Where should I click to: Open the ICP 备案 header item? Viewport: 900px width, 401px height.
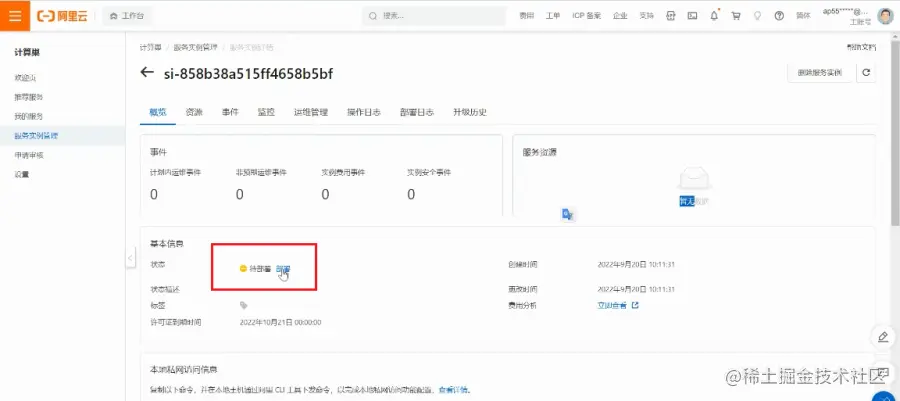coord(587,16)
